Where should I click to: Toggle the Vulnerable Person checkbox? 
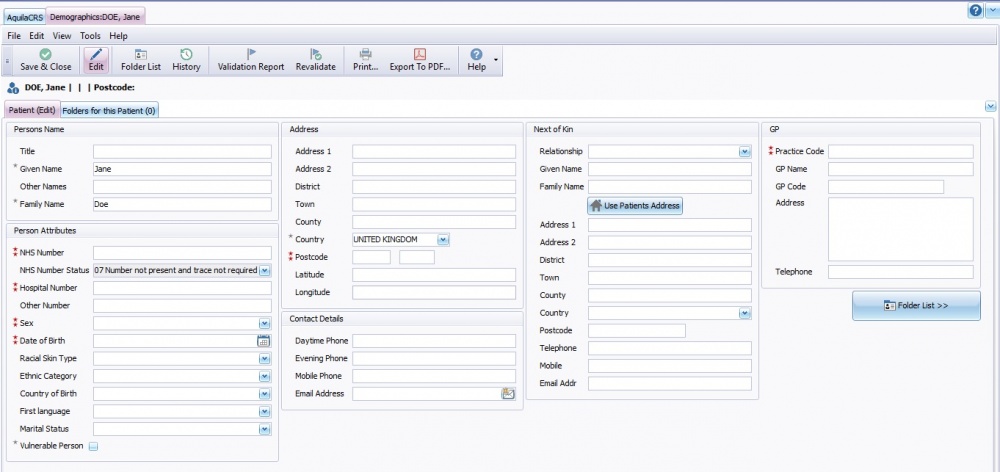(93, 447)
